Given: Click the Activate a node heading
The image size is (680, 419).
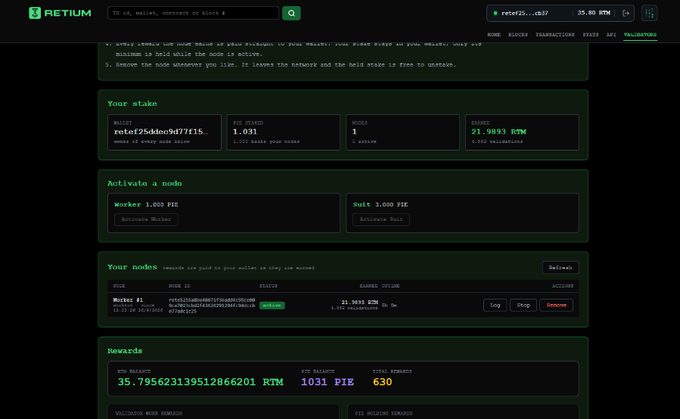Looking at the screenshot, I should click(145, 183).
